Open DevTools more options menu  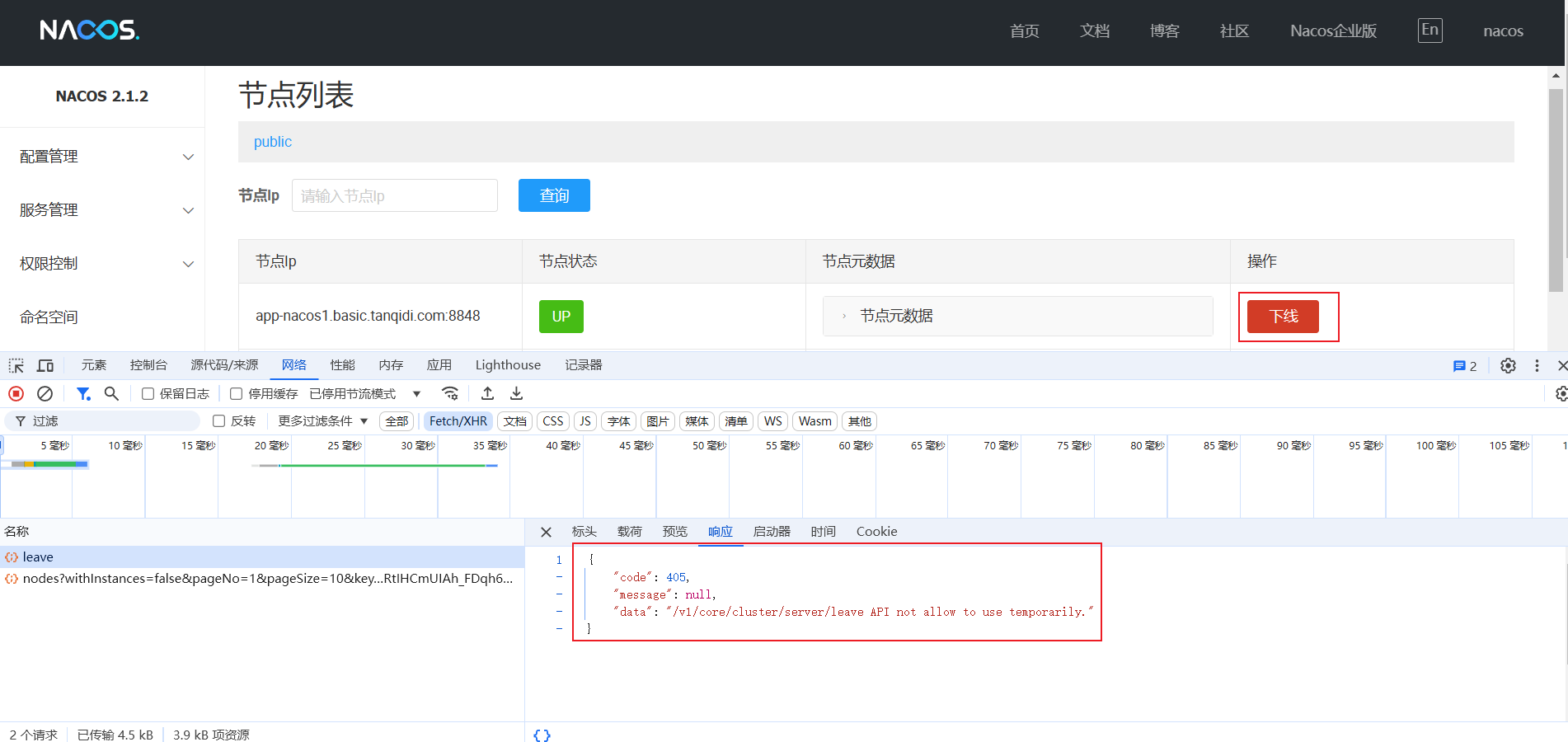tap(1537, 365)
